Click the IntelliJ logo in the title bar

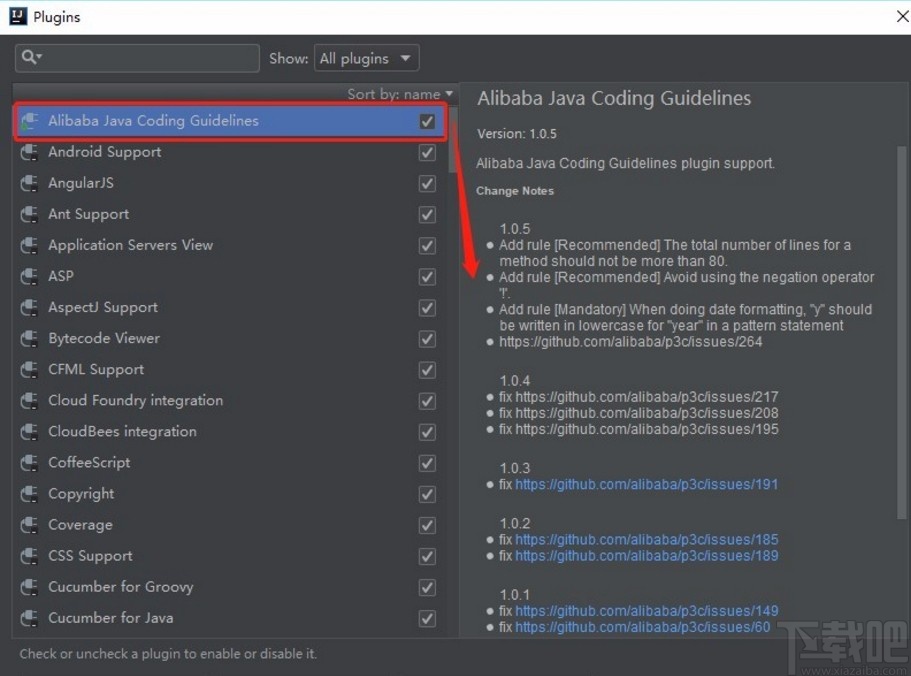click(x=16, y=16)
